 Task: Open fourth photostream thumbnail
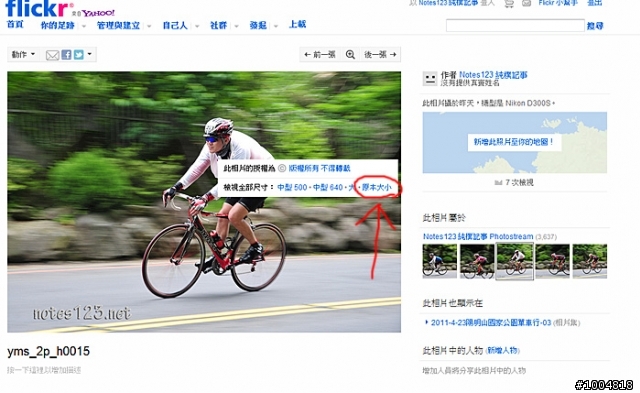(x=552, y=261)
